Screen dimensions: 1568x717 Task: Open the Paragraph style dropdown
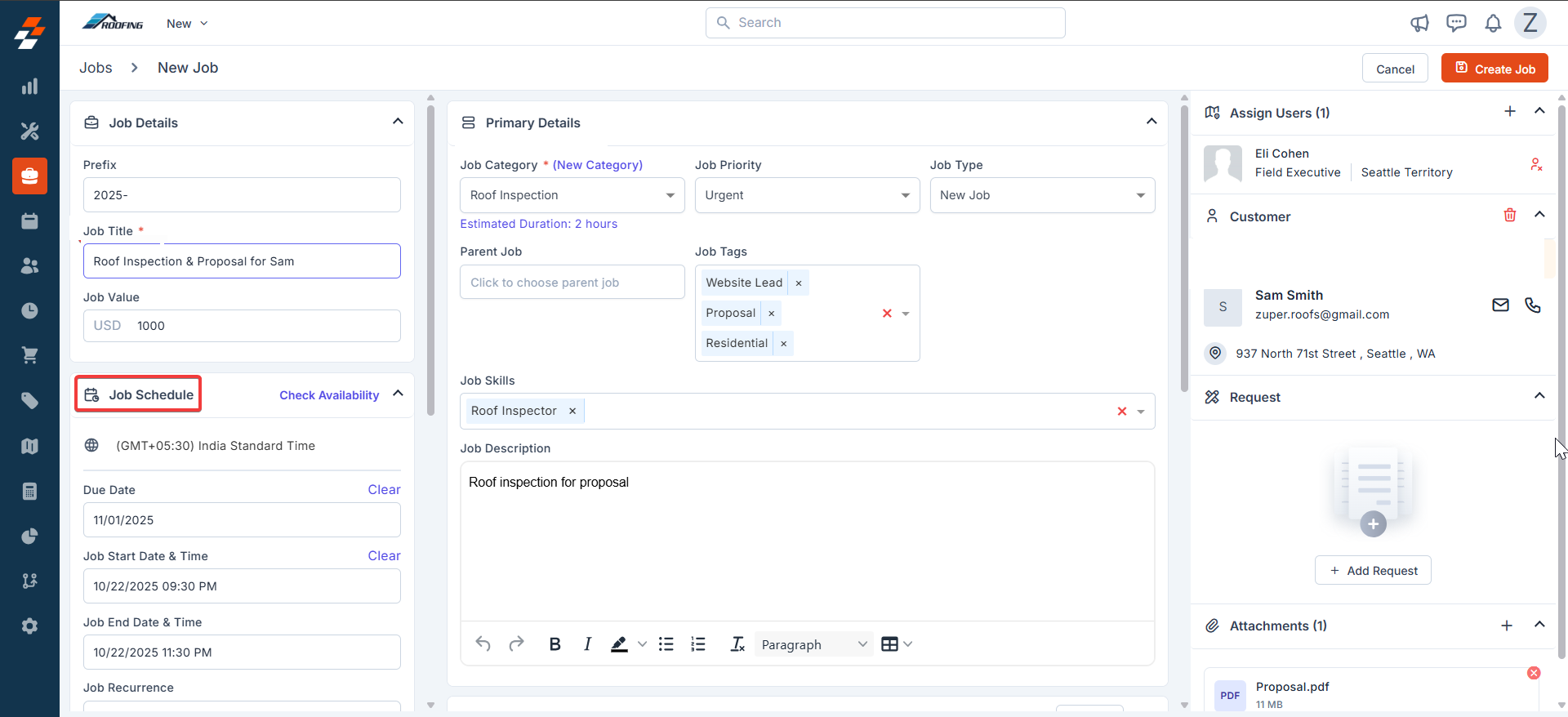click(x=813, y=644)
